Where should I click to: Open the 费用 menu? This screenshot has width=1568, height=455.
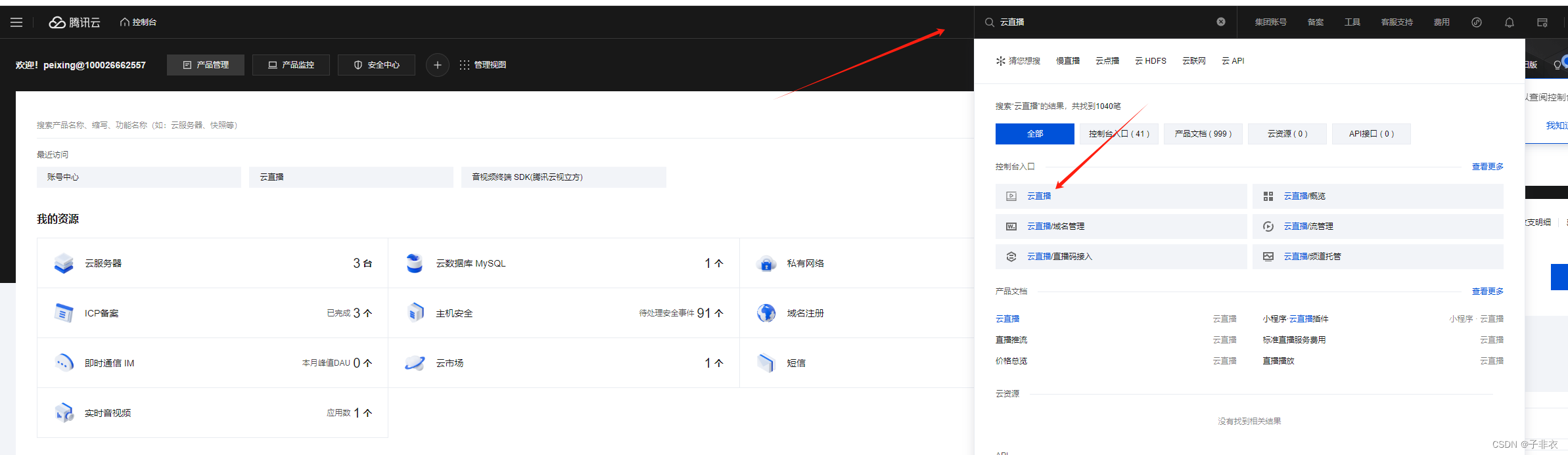click(x=1442, y=22)
